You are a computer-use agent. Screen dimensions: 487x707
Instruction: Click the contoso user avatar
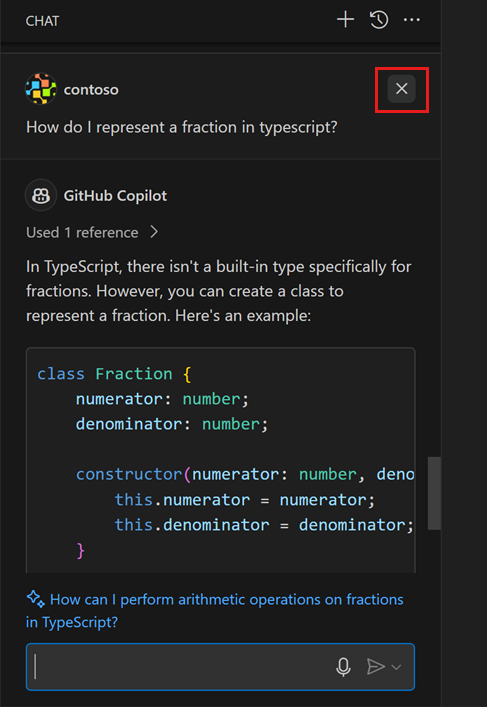(x=41, y=89)
